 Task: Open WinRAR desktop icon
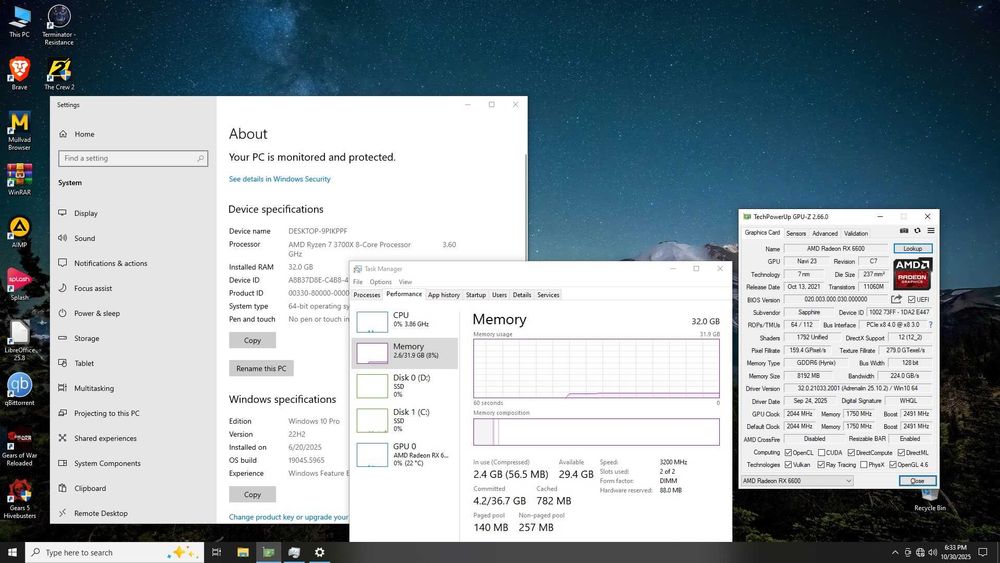(x=19, y=179)
